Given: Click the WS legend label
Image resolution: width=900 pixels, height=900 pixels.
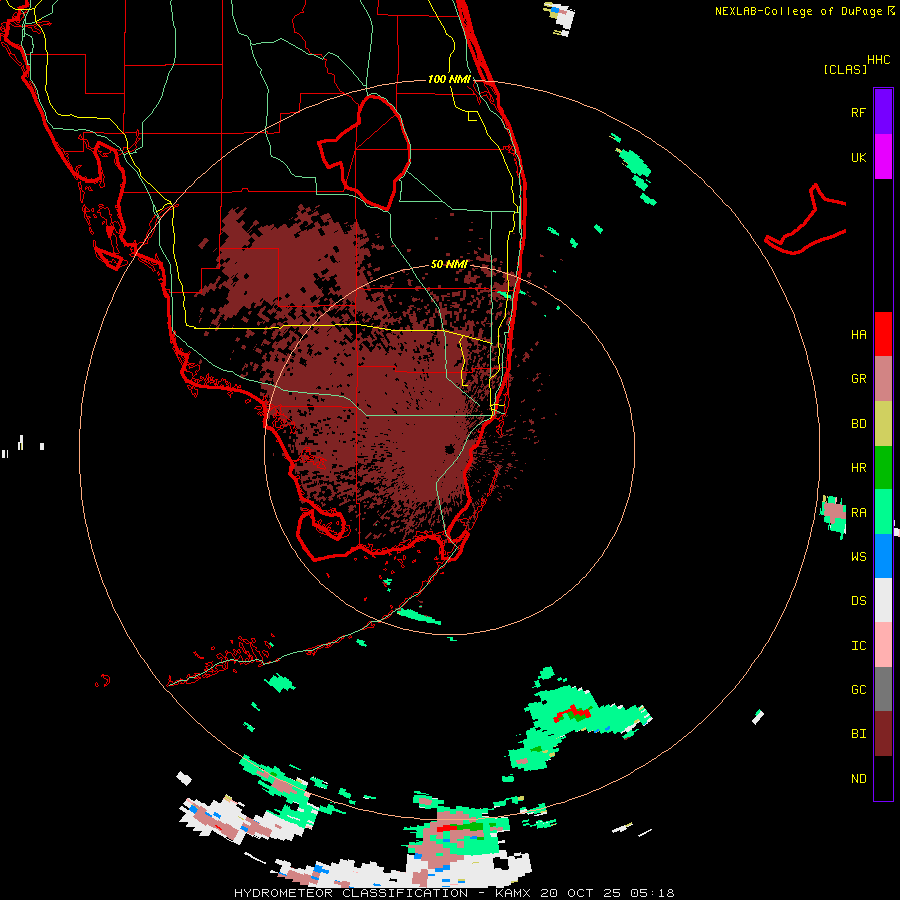Looking at the screenshot, I should 858,556.
